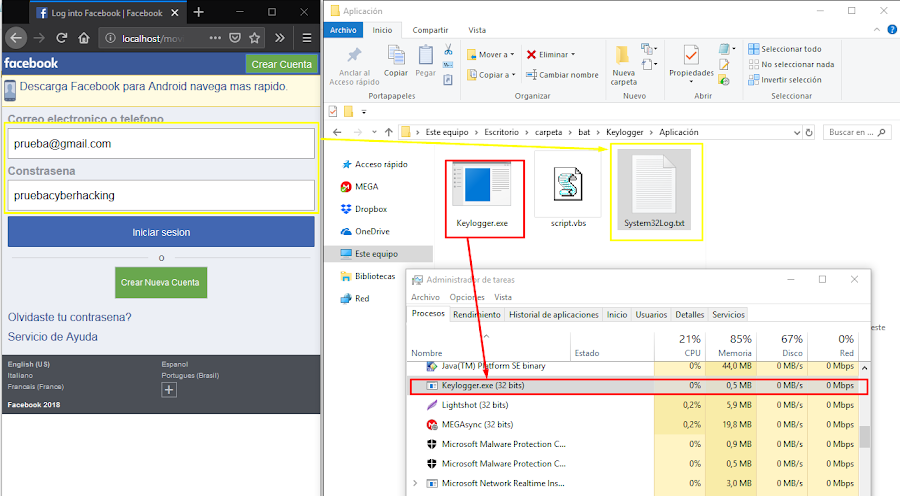Click No seleccionar nada

792,64
